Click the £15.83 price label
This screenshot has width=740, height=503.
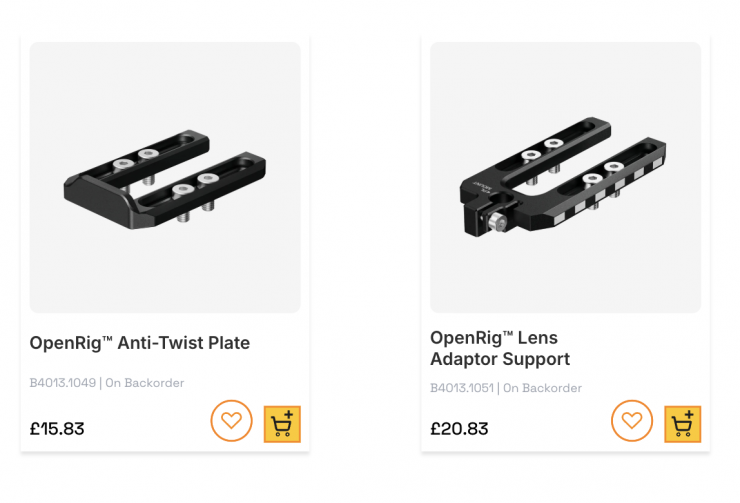click(x=57, y=428)
